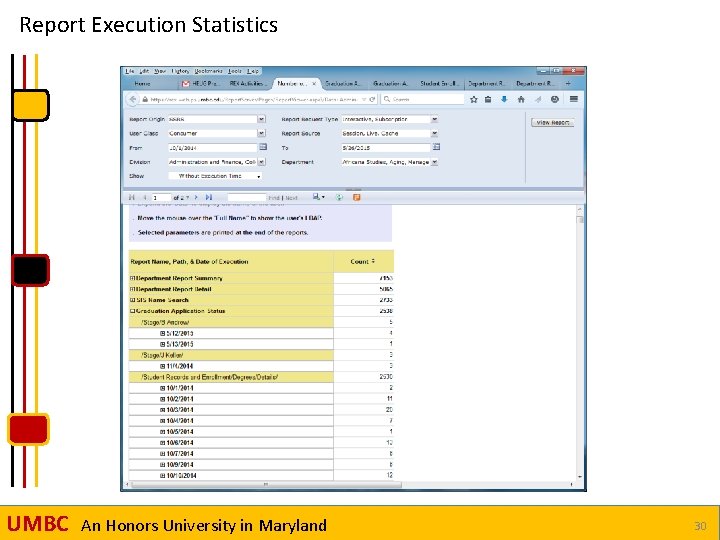
Task: Open the File menu
Action: [130, 71]
